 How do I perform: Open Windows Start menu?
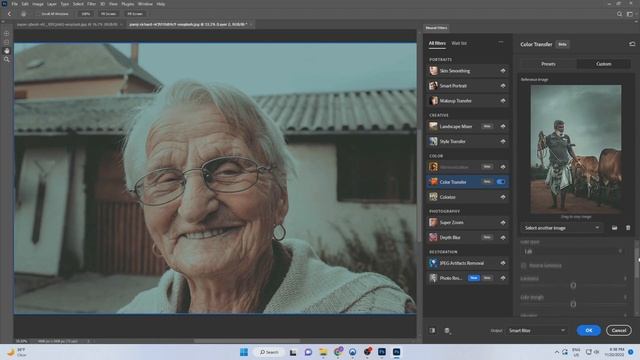(244, 352)
